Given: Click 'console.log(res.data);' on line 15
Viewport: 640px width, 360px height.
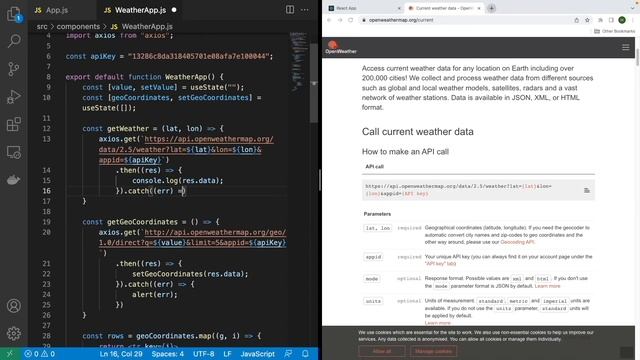Looking at the screenshot, I should 178,180.
